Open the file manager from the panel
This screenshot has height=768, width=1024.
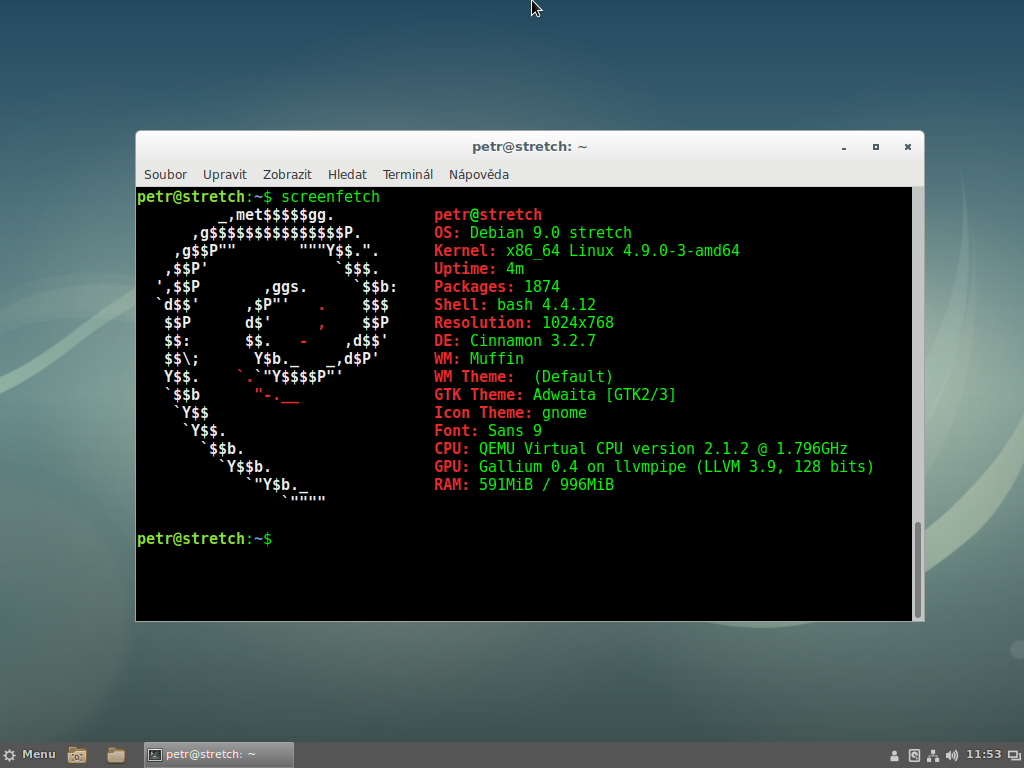tap(115, 754)
